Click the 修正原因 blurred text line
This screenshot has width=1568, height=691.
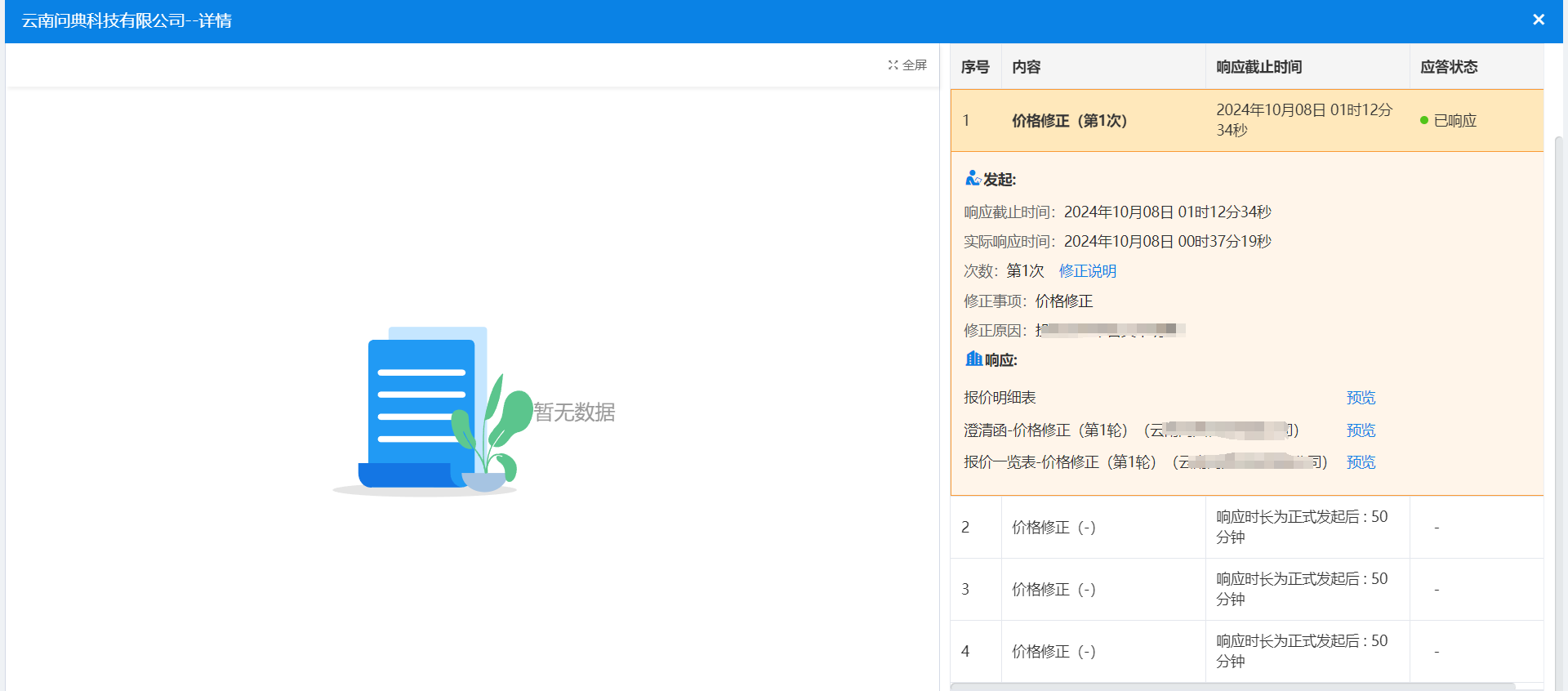click(1075, 331)
